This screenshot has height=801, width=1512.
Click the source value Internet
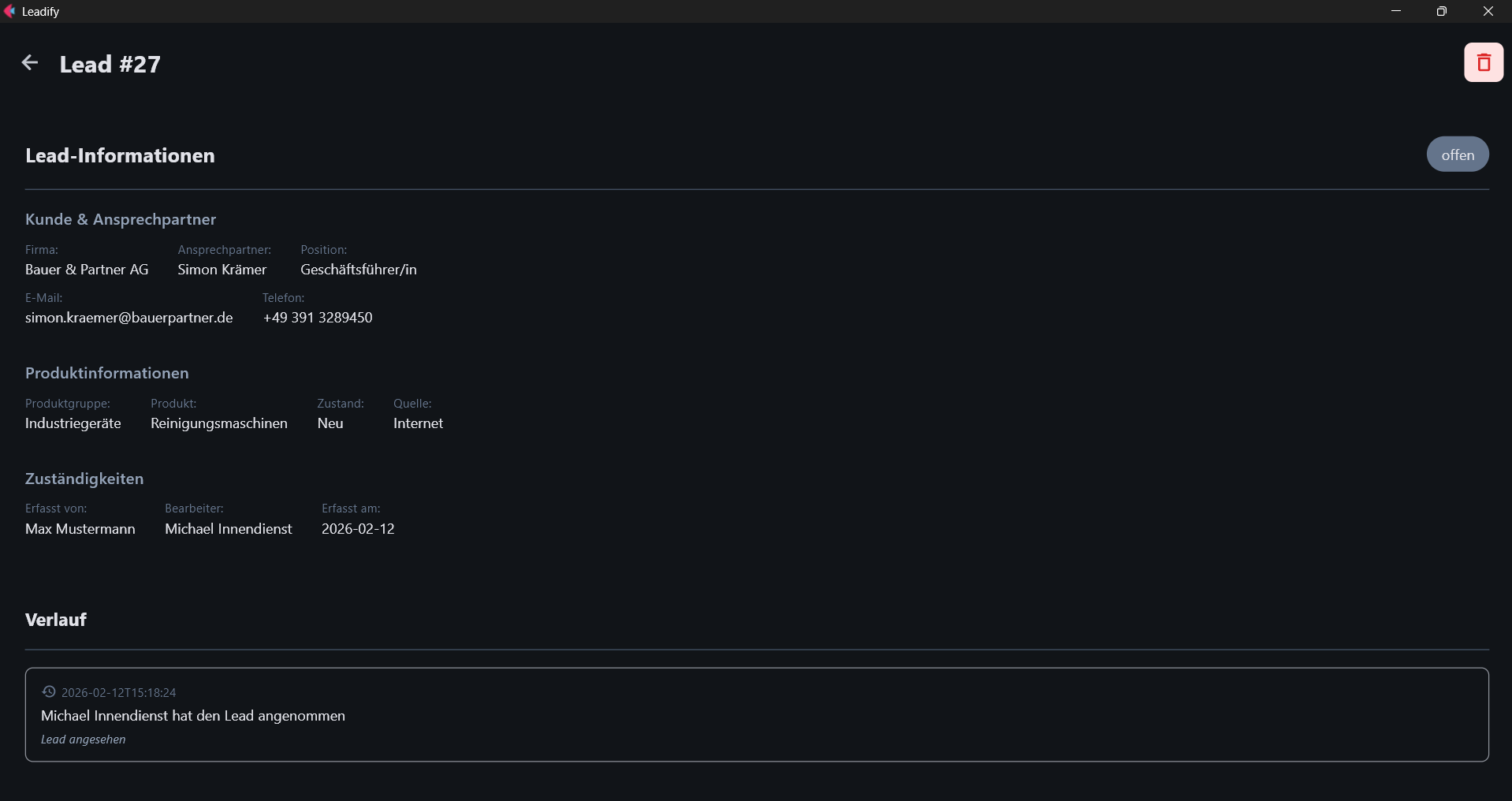coord(418,423)
